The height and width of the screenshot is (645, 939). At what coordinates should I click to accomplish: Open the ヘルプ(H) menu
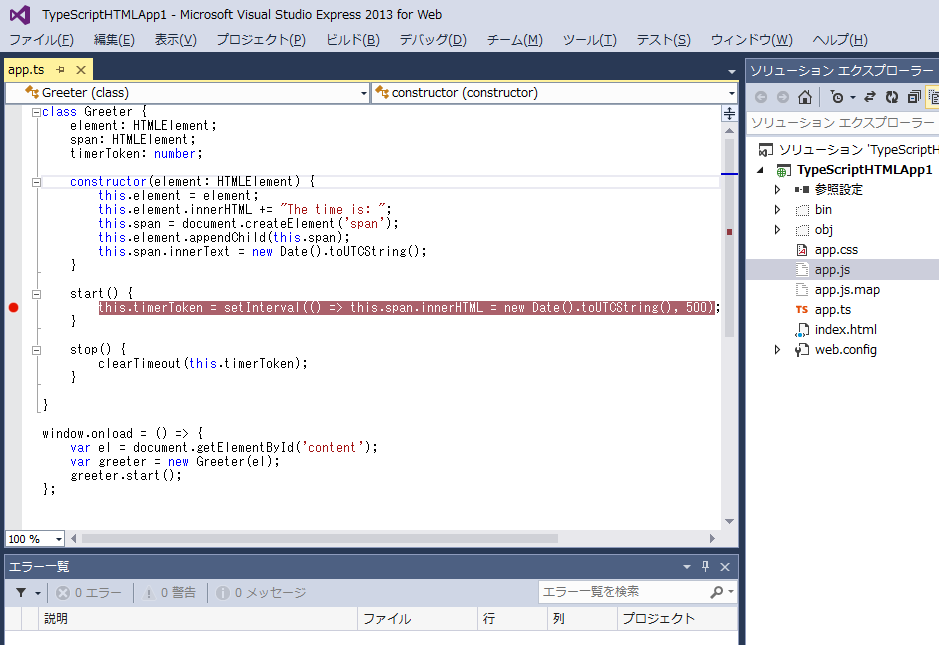point(840,40)
